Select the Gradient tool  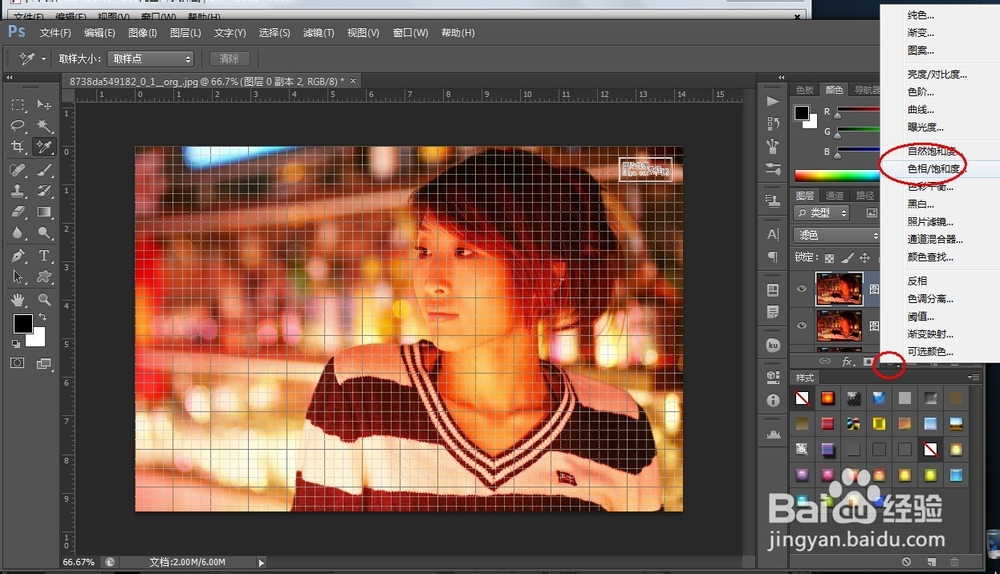tap(44, 212)
